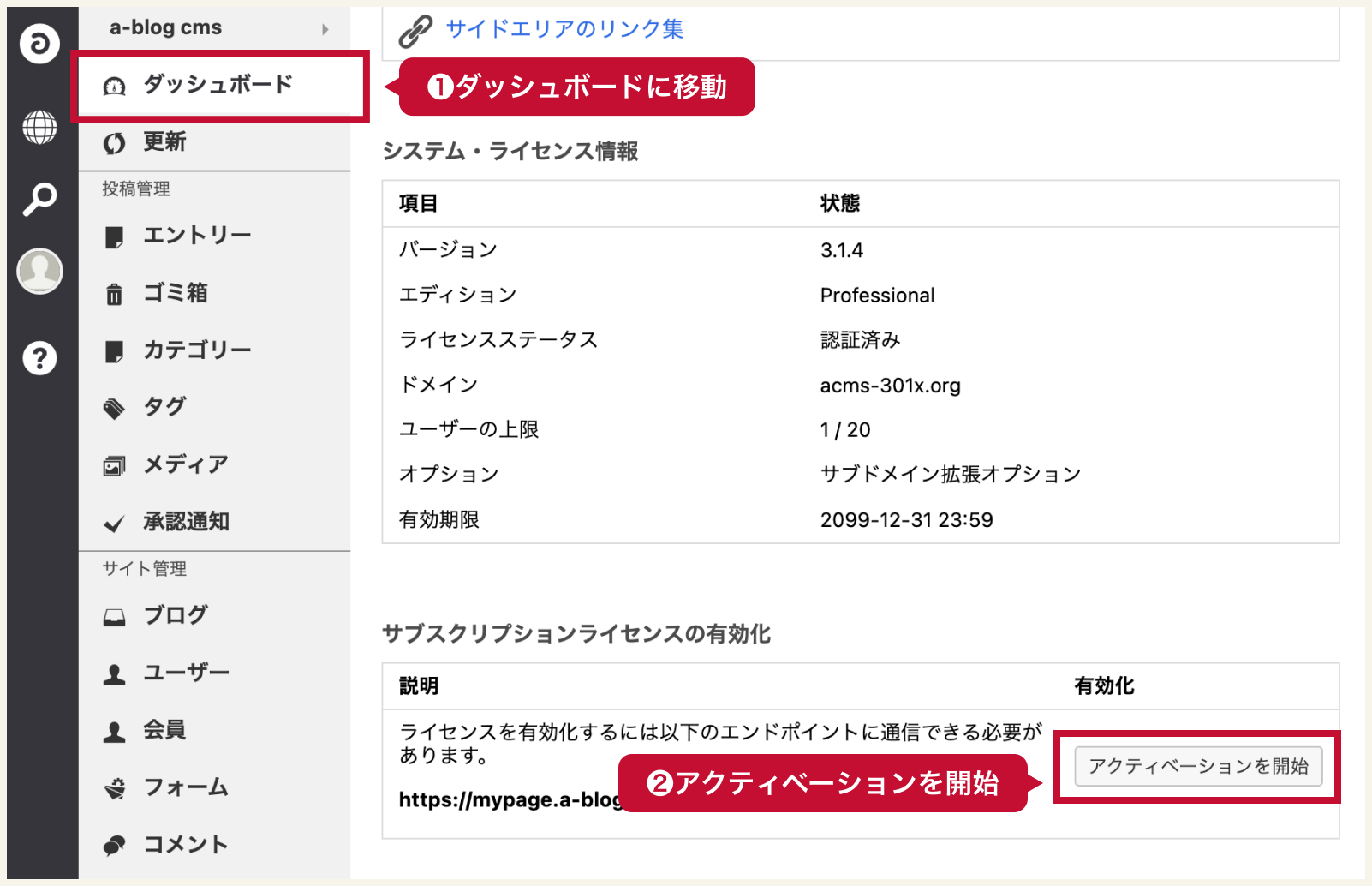Open the globe site icon
Screen dimensions: 1372x886
(x=39, y=128)
